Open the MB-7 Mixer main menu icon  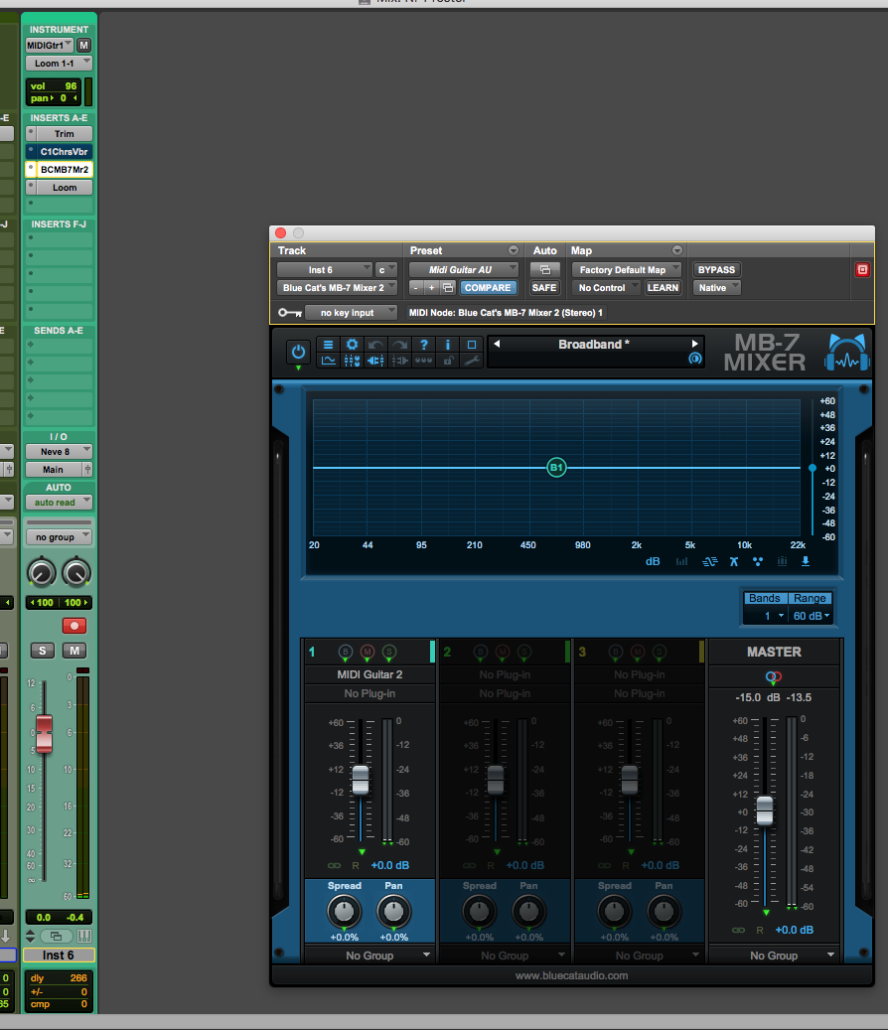[328, 345]
